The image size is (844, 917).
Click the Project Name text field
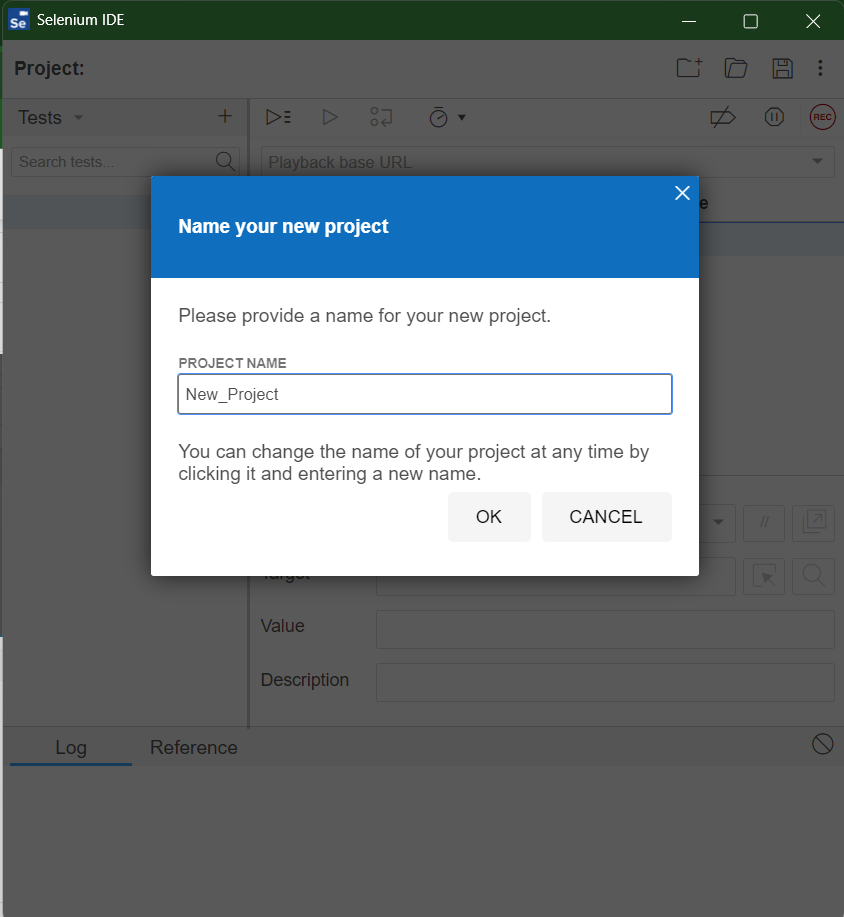[425, 394]
